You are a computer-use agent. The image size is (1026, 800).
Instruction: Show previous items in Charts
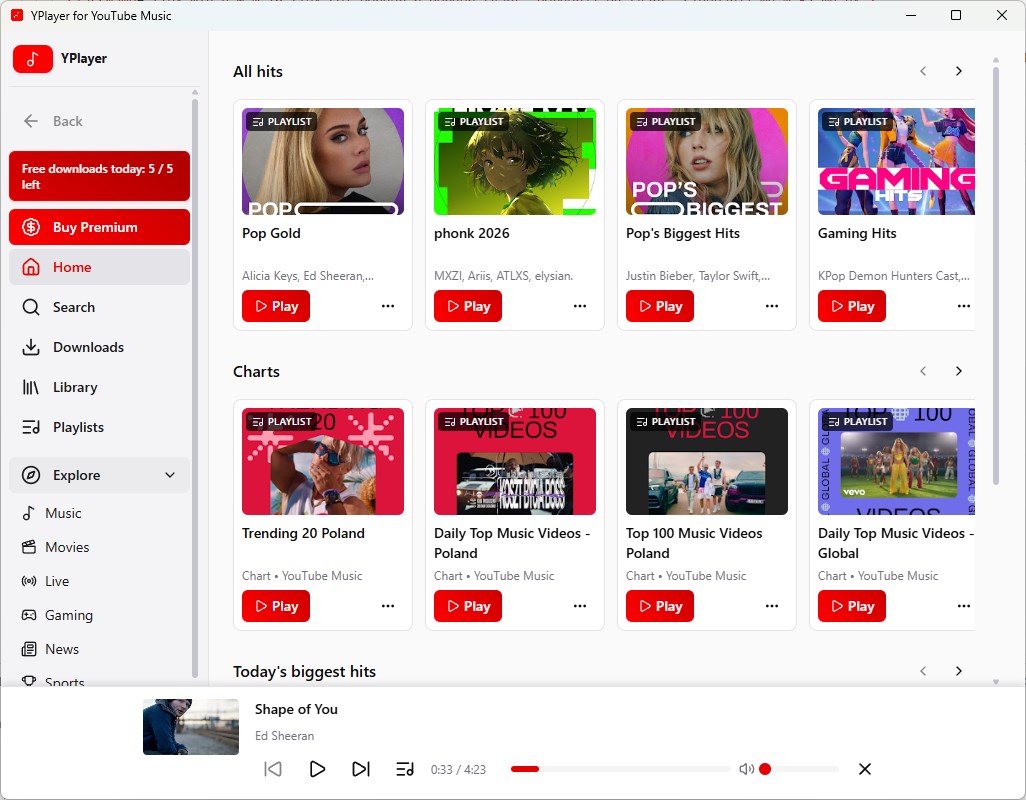click(923, 371)
